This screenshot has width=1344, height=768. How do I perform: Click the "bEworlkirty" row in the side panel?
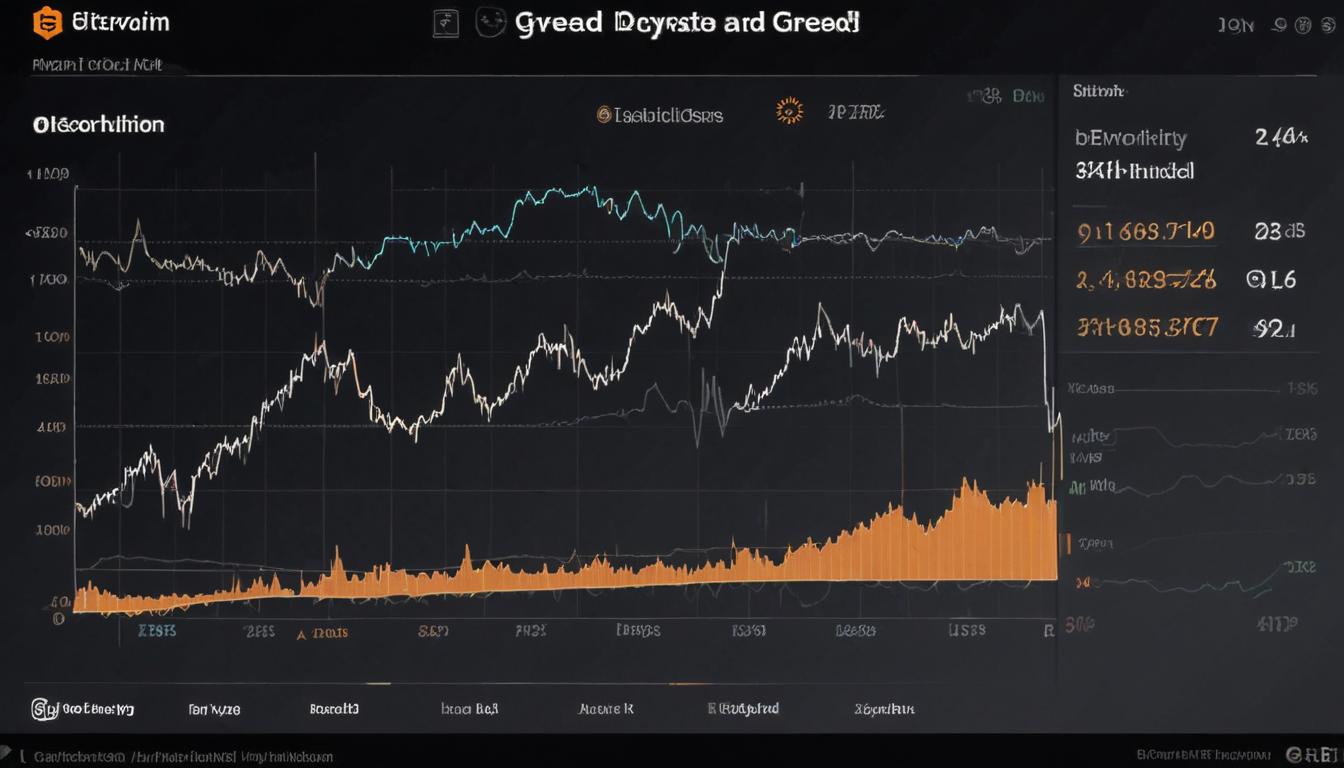click(1191, 138)
